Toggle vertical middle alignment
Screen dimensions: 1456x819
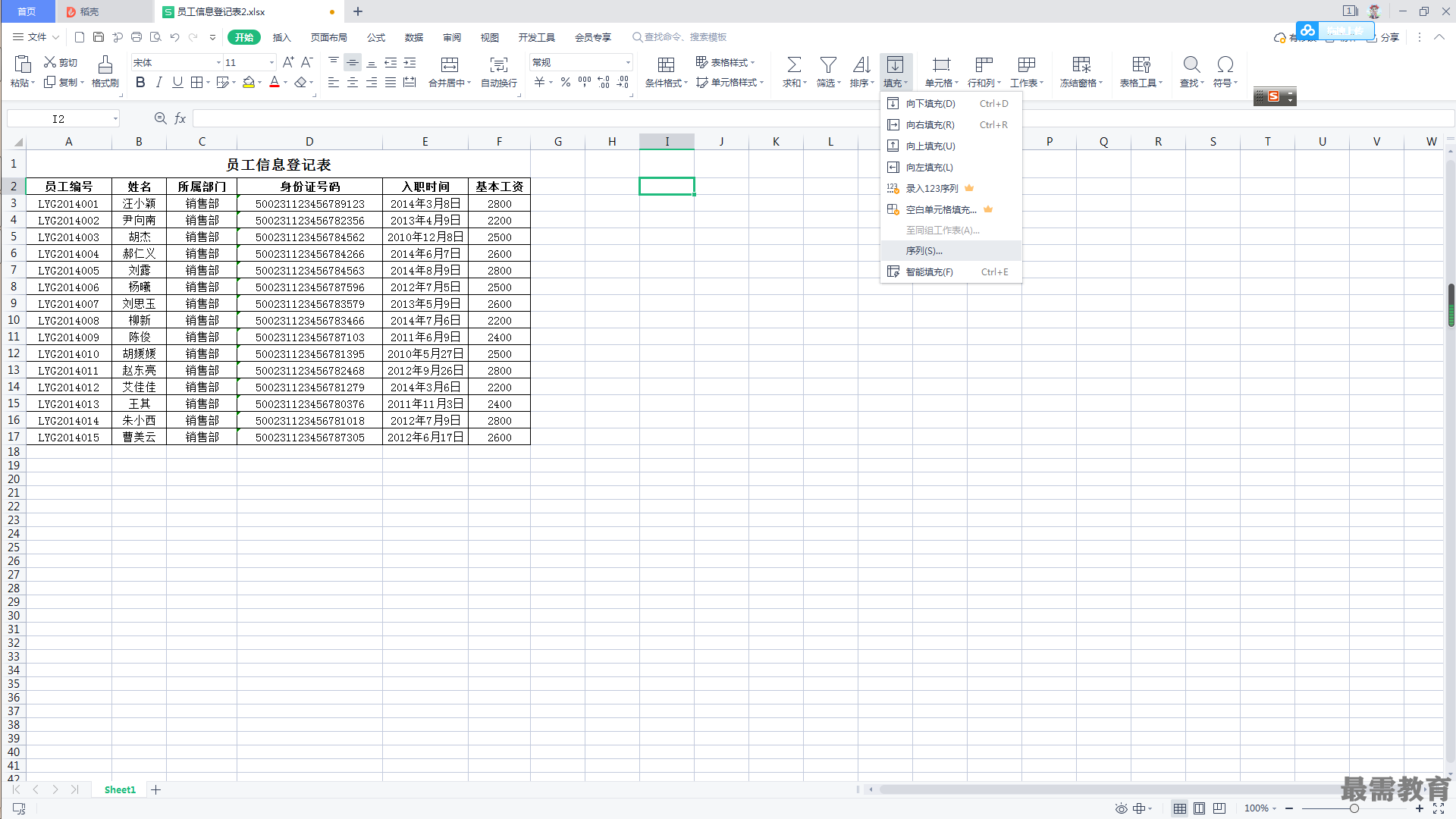[x=353, y=62]
